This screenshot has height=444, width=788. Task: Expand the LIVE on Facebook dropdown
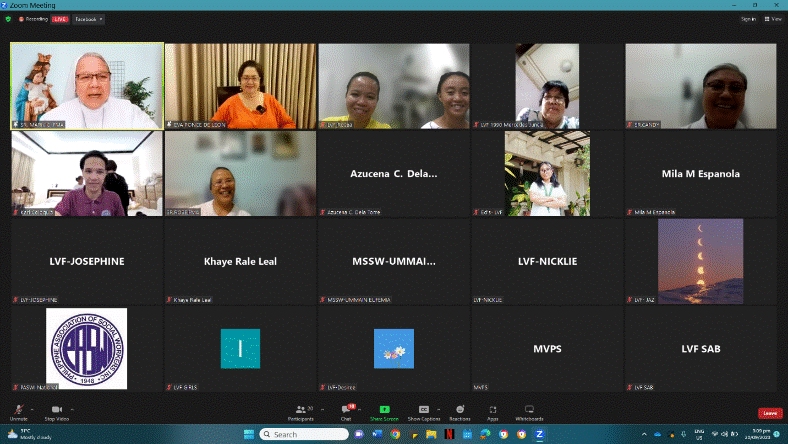tap(86, 19)
